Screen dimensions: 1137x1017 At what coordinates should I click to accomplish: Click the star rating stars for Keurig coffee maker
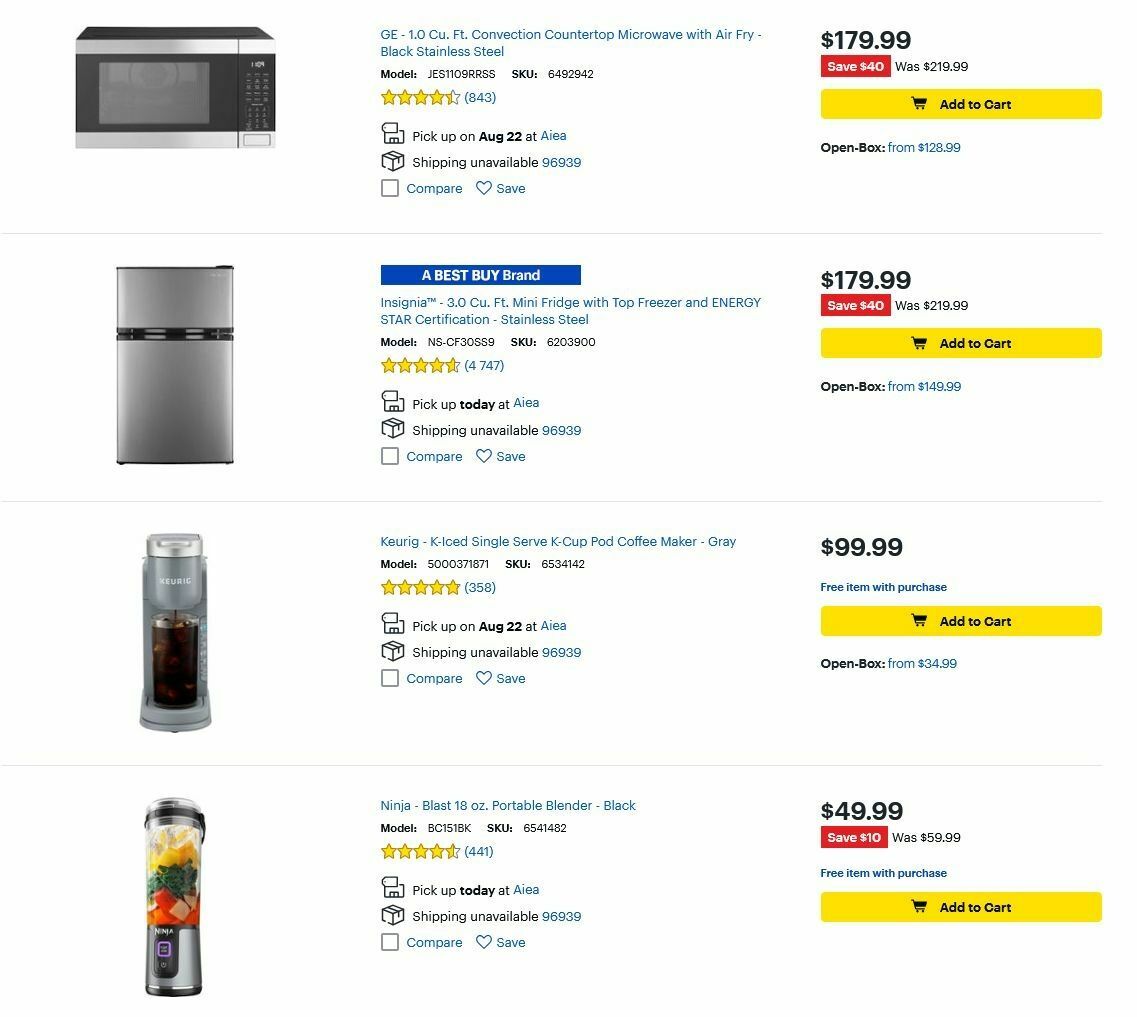[x=419, y=587]
